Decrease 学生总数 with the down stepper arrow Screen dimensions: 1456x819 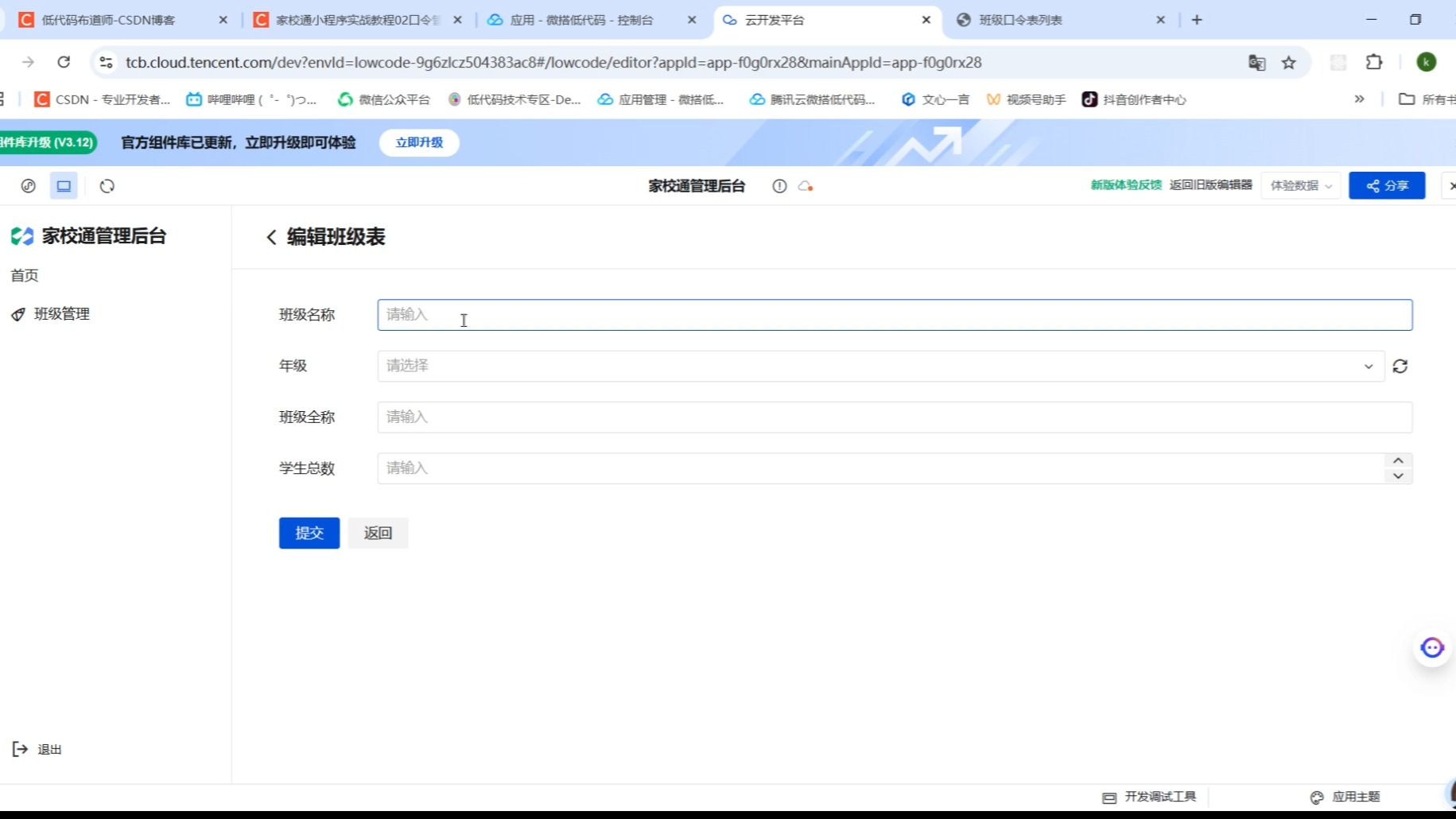pyautogui.click(x=1398, y=476)
